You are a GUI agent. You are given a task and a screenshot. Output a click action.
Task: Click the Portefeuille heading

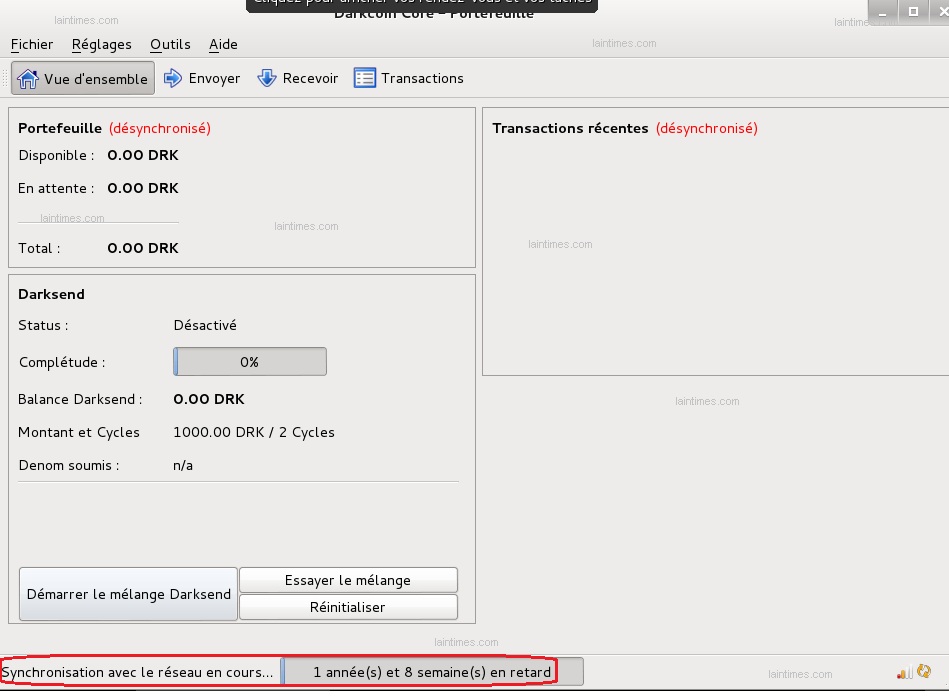pyautogui.click(x=60, y=128)
